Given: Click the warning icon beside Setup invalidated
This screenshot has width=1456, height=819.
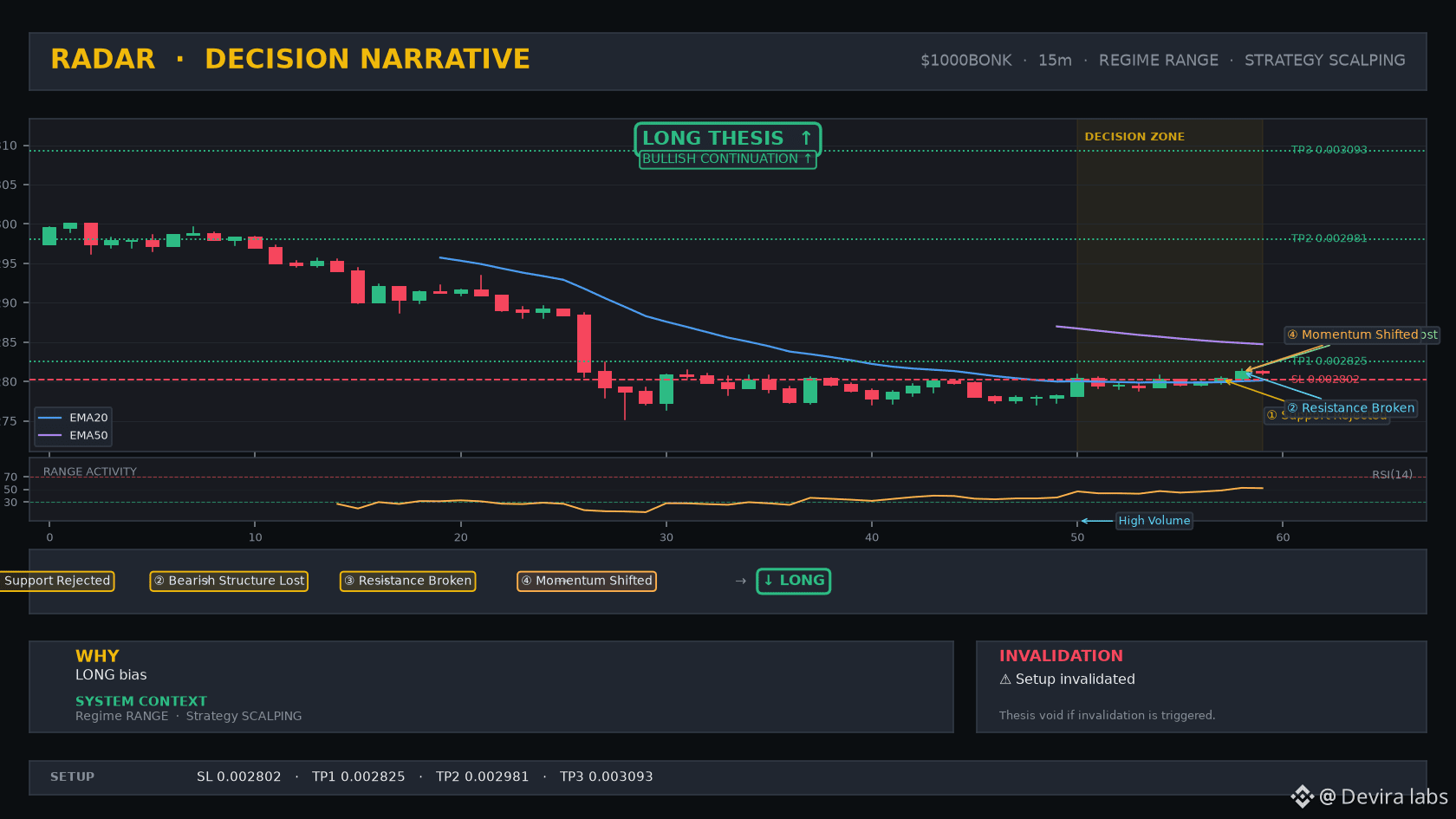Looking at the screenshot, I should [1005, 679].
